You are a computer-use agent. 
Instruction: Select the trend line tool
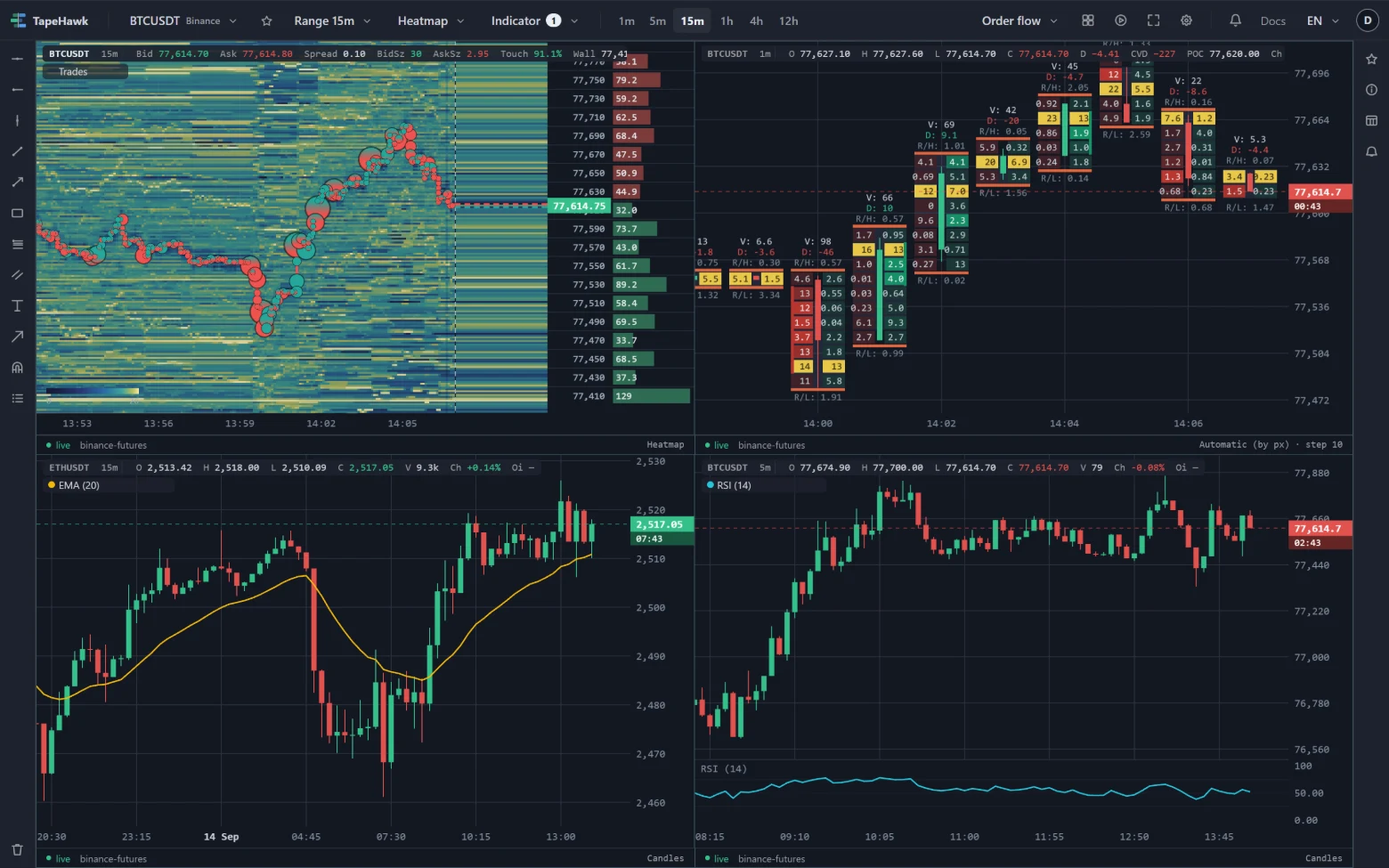(17, 151)
